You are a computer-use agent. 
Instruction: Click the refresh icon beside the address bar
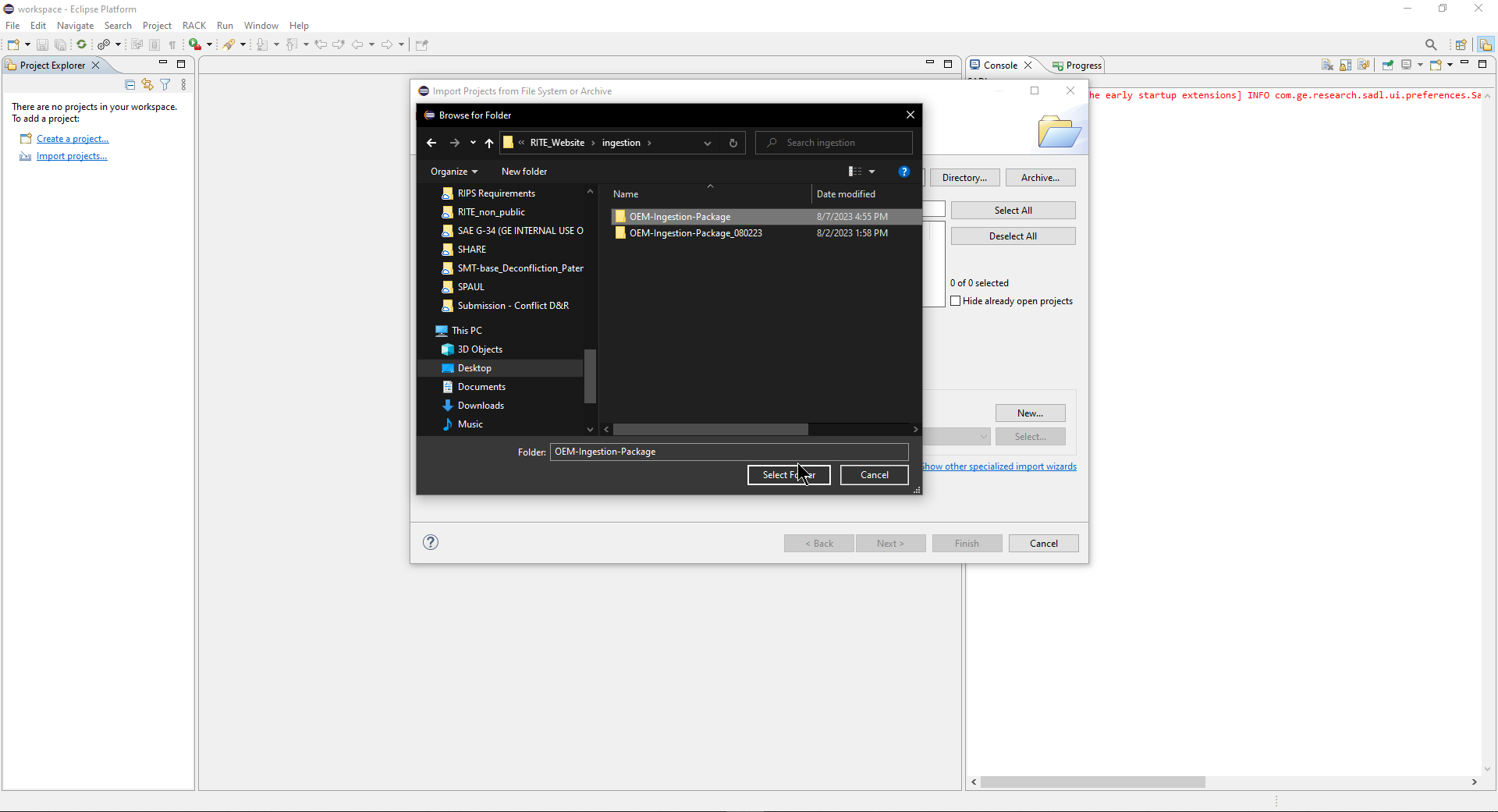click(x=733, y=143)
